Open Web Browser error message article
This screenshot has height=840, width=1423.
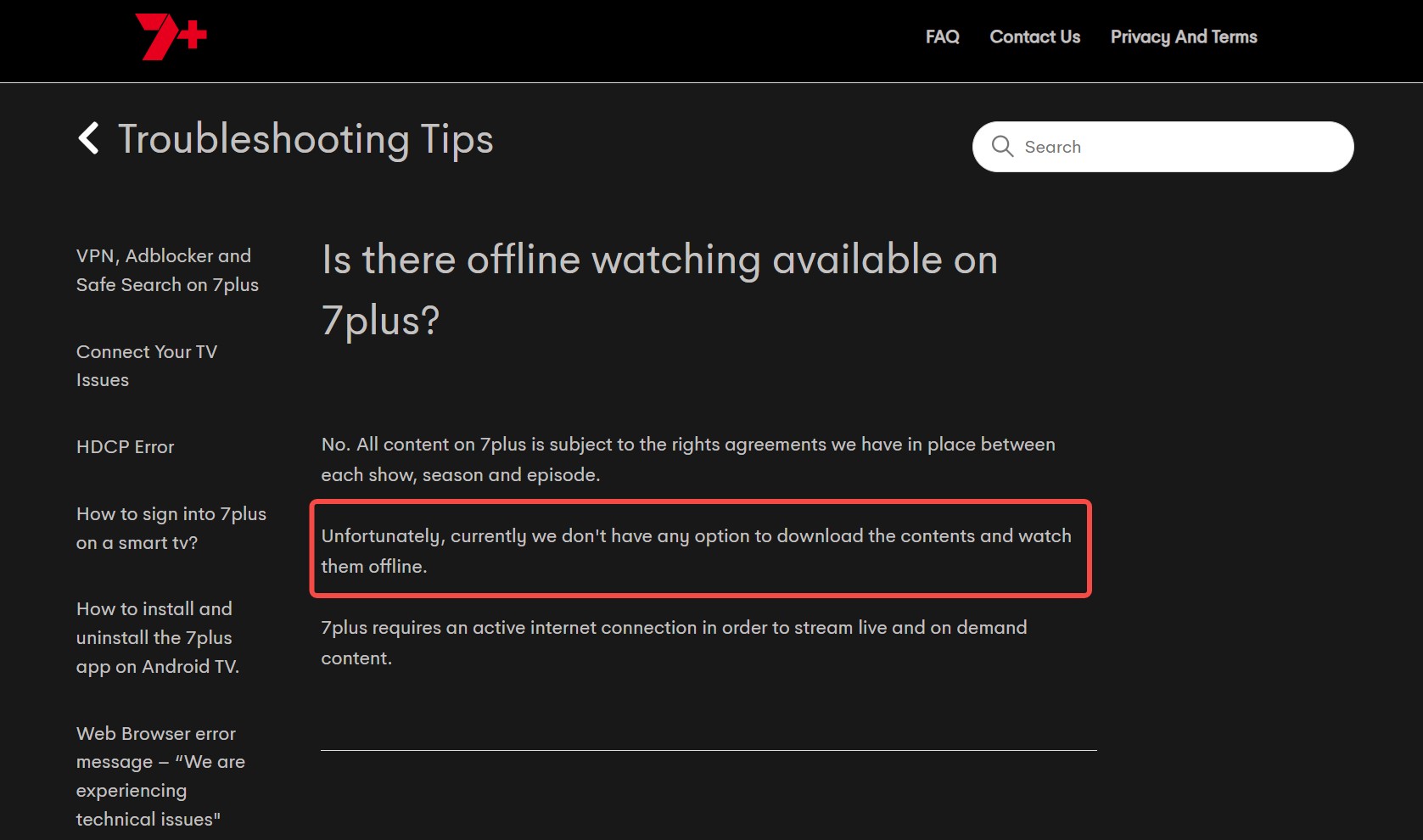[x=160, y=776]
